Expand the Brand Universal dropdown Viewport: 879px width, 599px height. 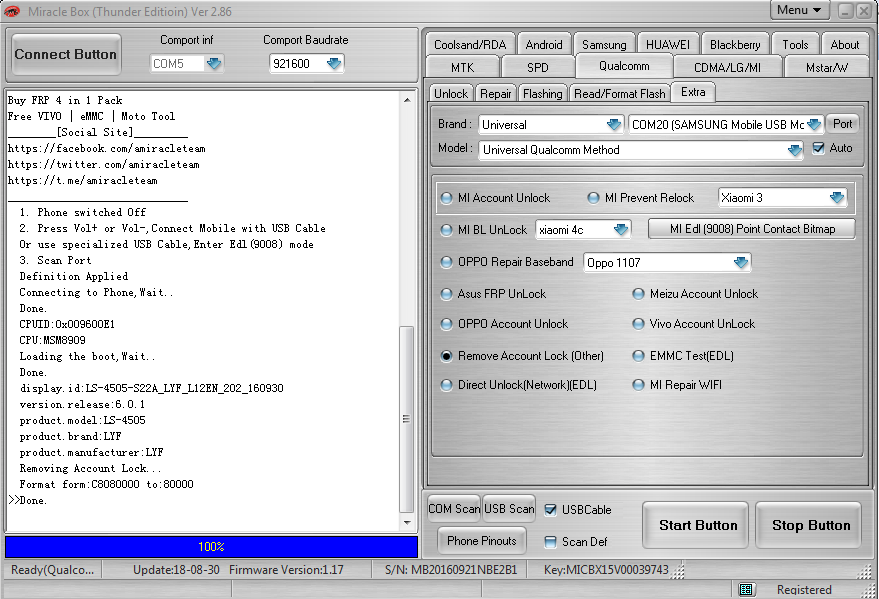click(x=614, y=124)
